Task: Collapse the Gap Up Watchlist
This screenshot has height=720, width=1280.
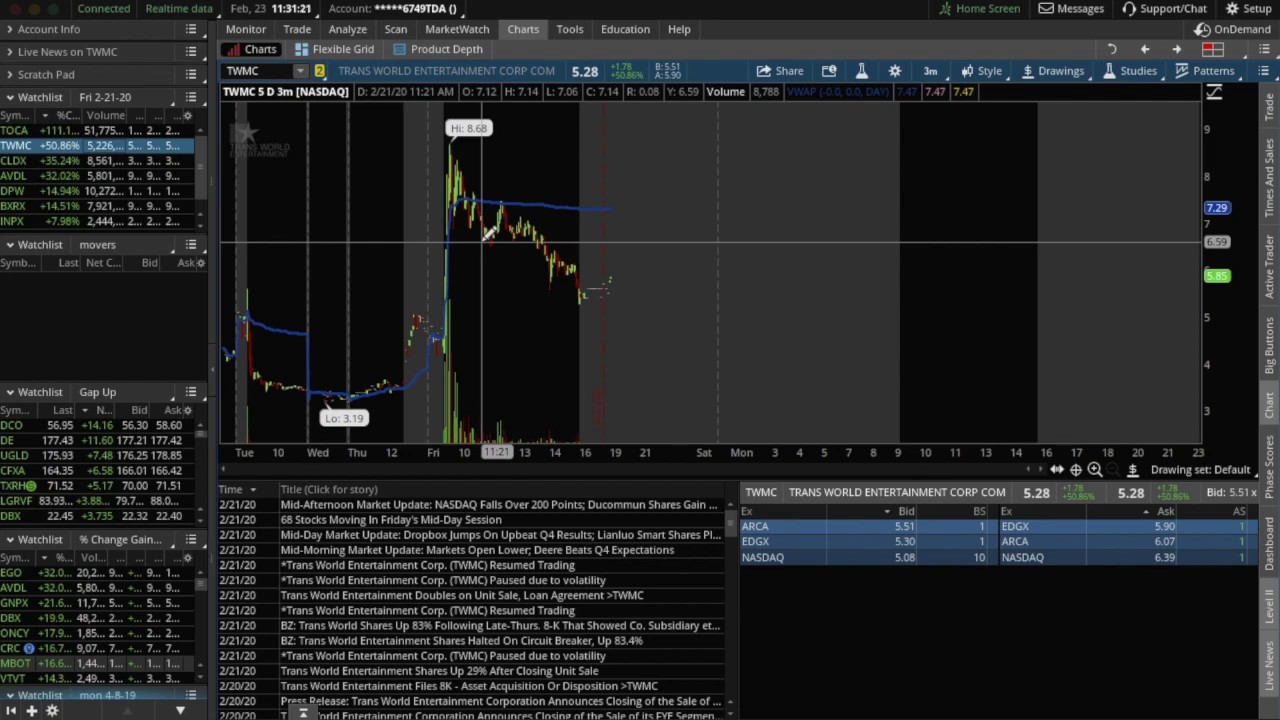Action: pos(9,392)
